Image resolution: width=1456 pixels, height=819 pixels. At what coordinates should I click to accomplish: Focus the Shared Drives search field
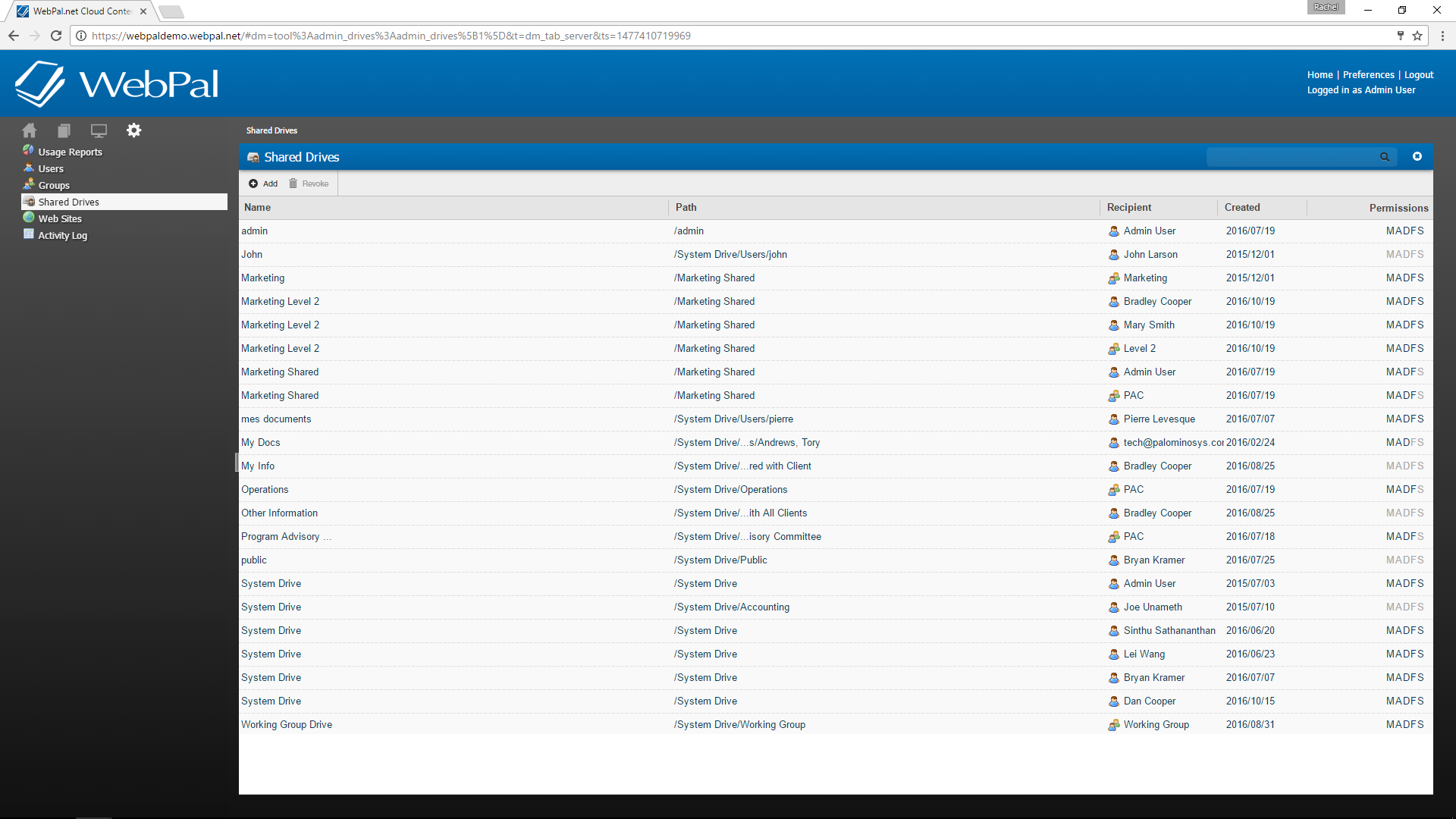pos(1291,157)
